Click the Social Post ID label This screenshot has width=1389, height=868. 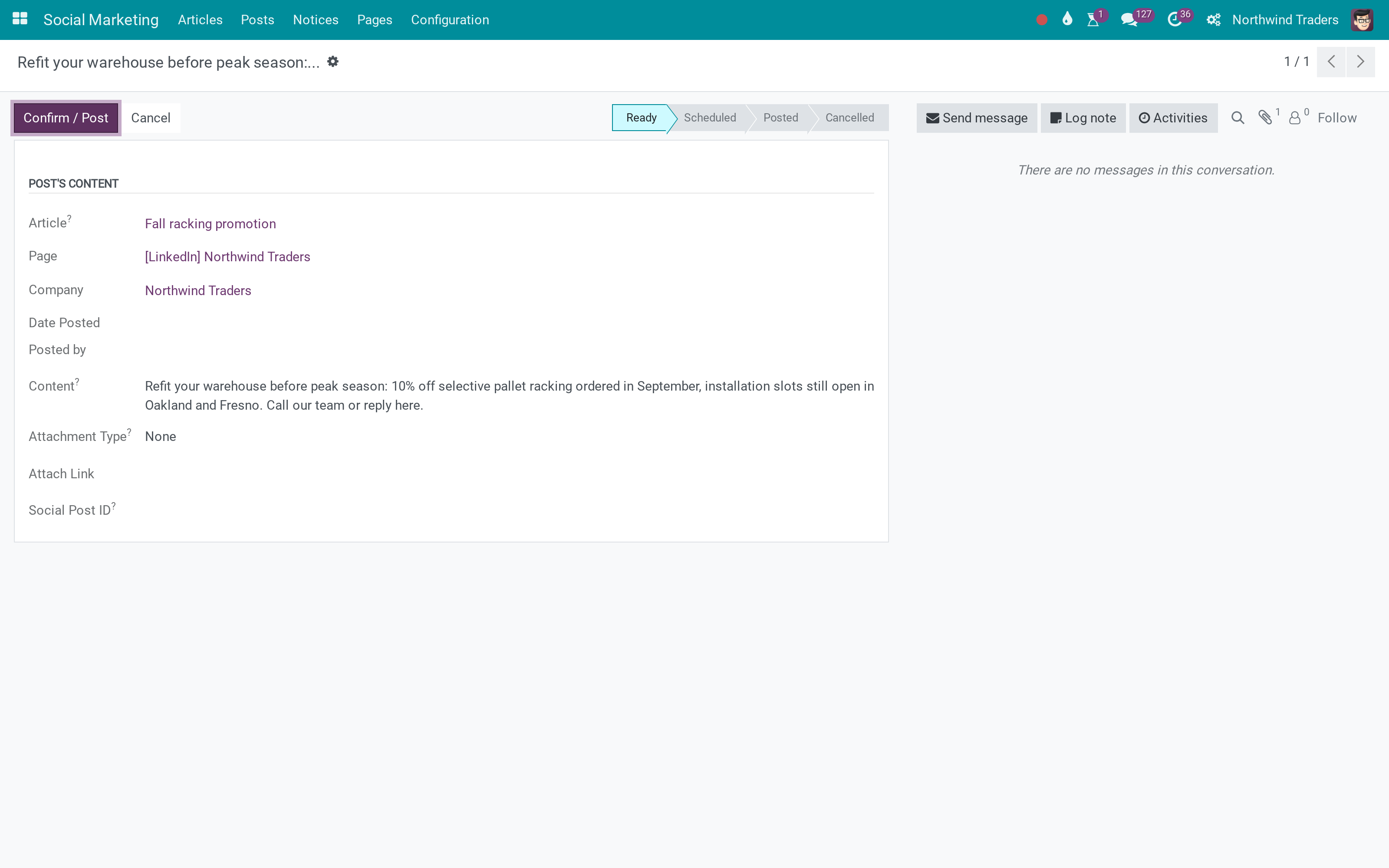[72, 510]
